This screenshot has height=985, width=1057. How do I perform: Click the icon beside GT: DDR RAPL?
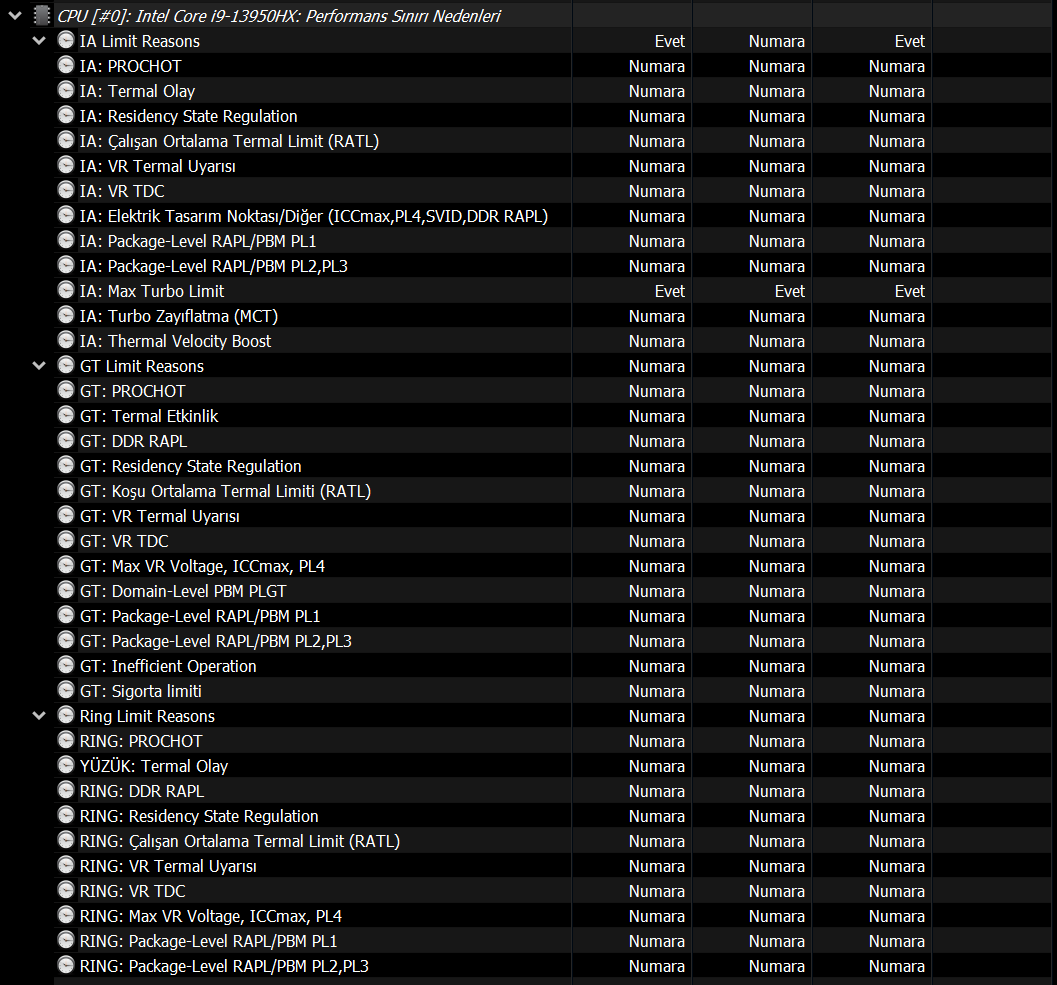click(65, 440)
